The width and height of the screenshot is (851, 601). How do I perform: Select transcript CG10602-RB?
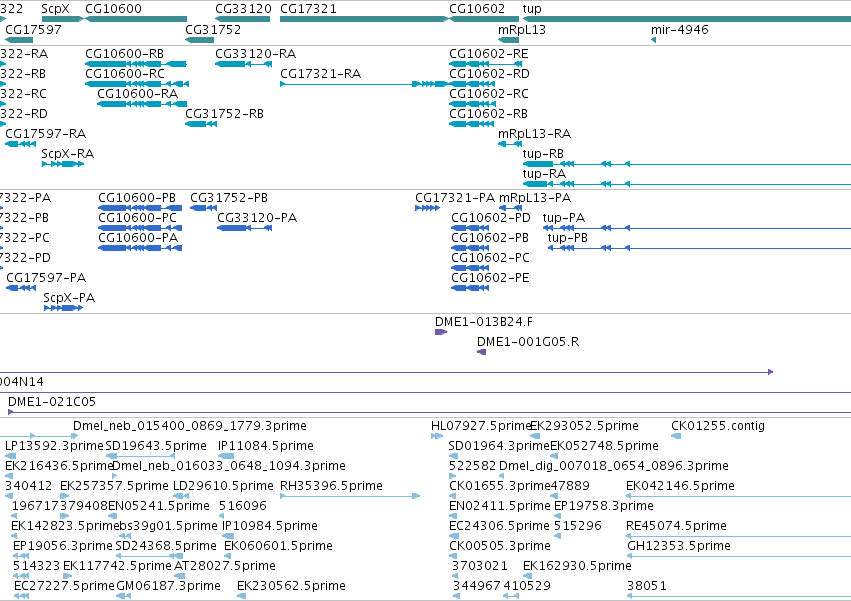[x=488, y=114]
